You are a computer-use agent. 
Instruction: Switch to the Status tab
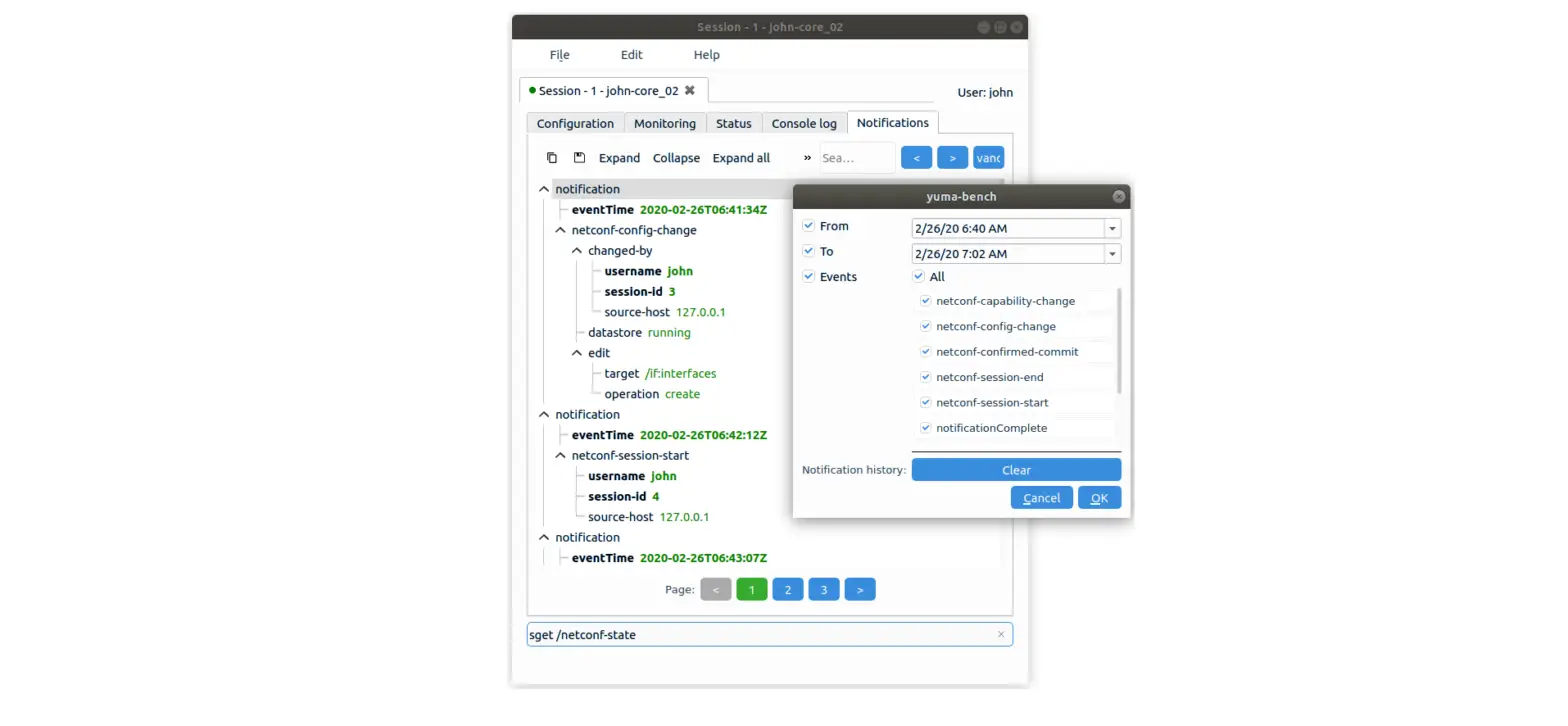tap(734, 123)
